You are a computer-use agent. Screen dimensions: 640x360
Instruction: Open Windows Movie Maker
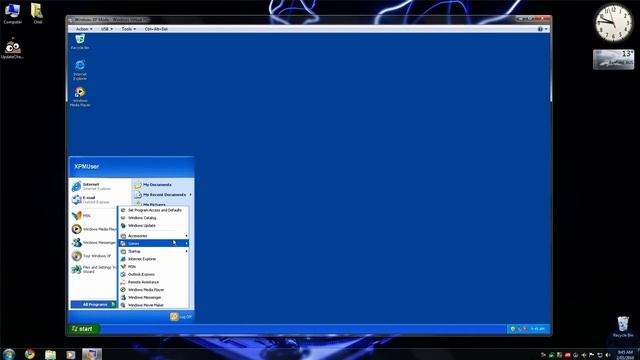pos(153,305)
